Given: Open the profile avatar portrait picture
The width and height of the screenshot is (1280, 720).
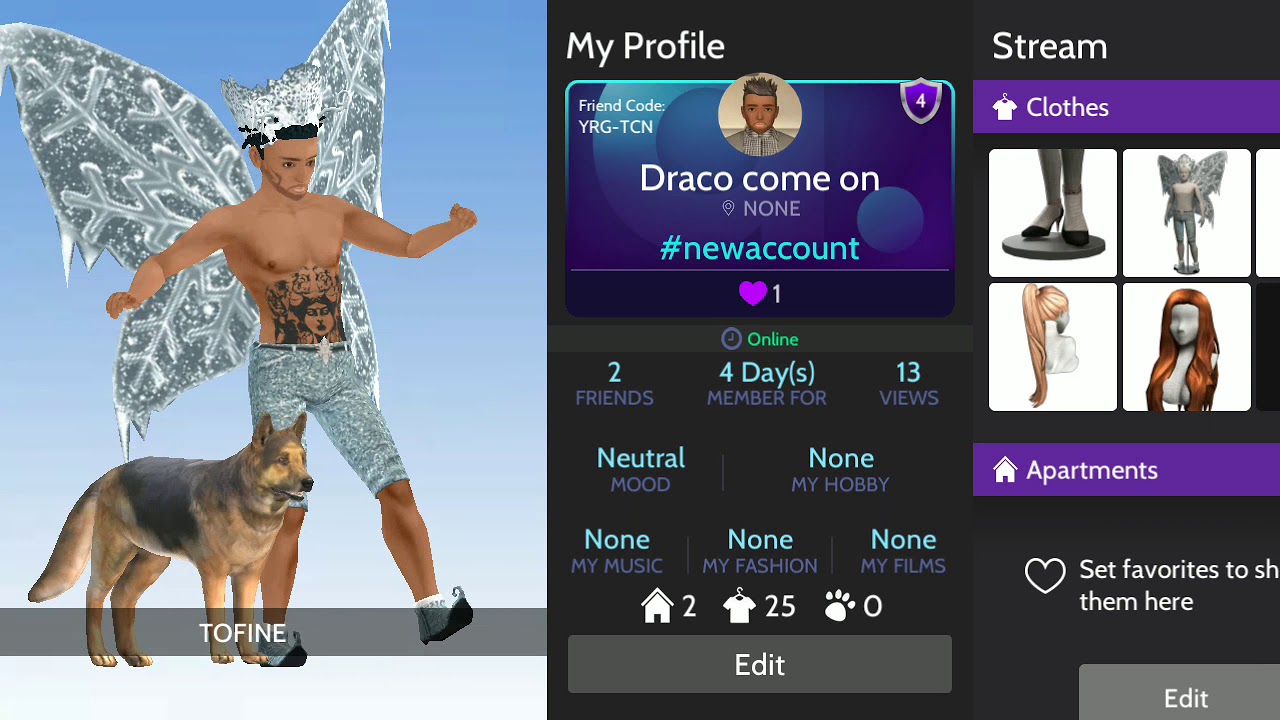Looking at the screenshot, I should tap(760, 115).
